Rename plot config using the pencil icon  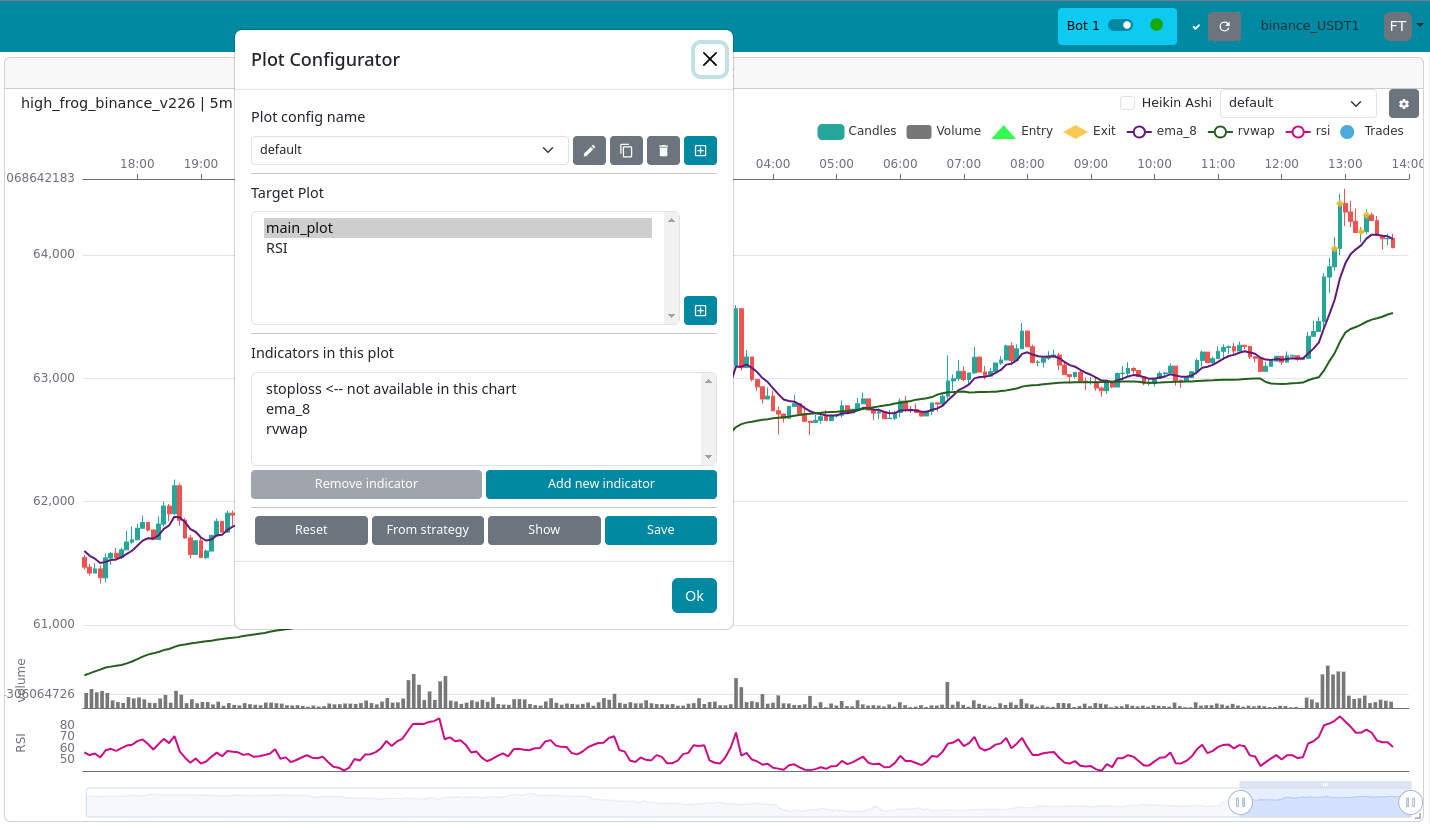pyautogui.click(x=589, y=150)
